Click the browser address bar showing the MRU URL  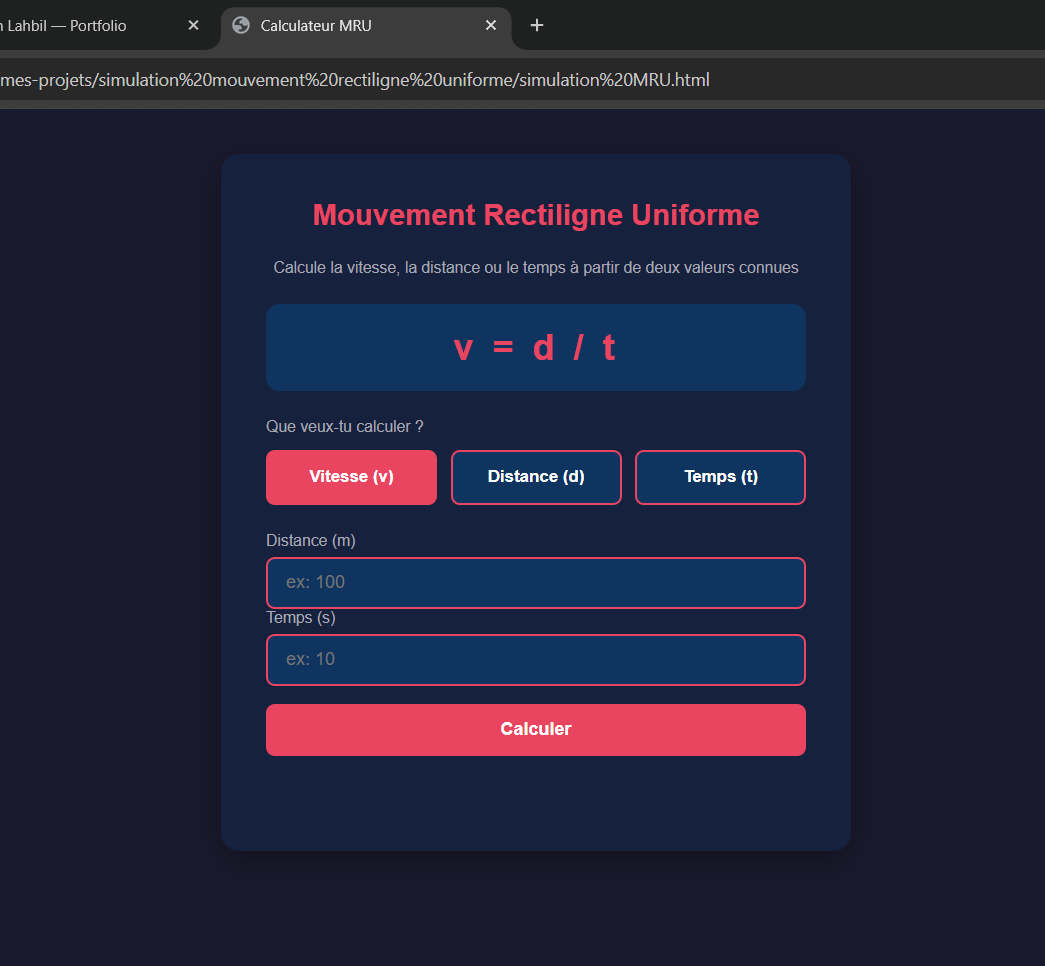tap(400, 79)
